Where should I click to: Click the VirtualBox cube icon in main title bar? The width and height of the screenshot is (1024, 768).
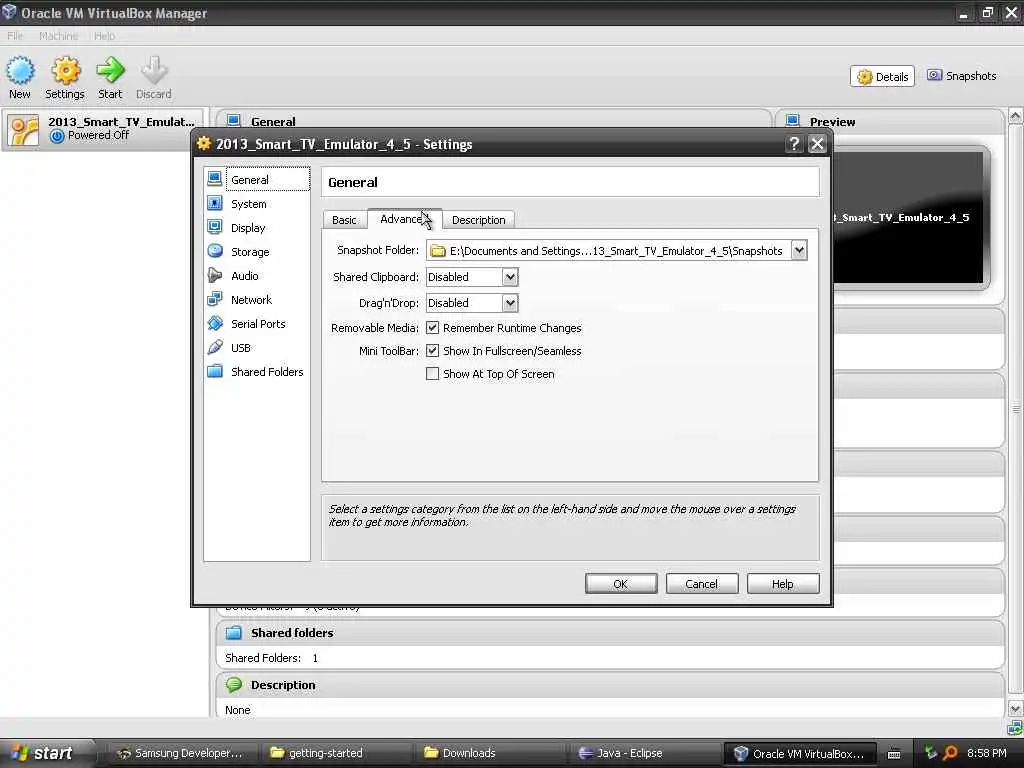coord(9,12)
